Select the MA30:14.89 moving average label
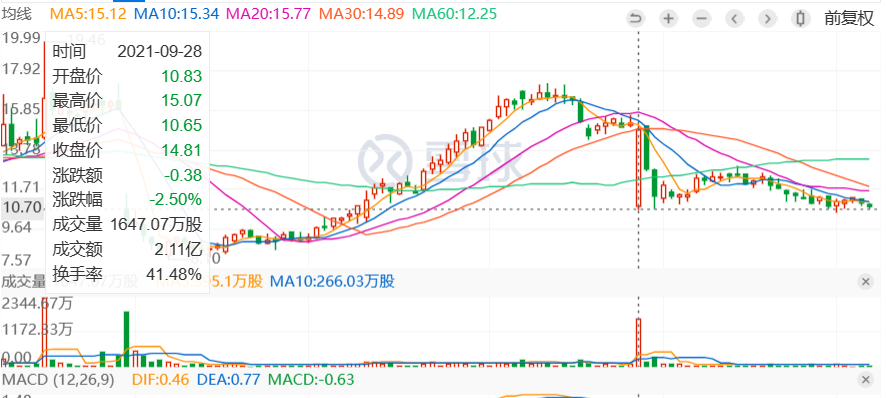This screenshot has height=398, width=886. [x=362, y=14]
